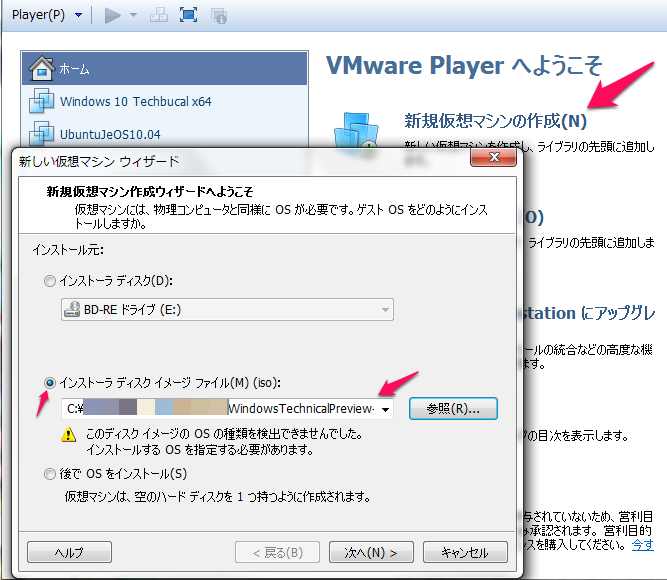Click the VMware Player へようこそ heading
The height and width of the screenshot is (580, 667).
point(464,66)
